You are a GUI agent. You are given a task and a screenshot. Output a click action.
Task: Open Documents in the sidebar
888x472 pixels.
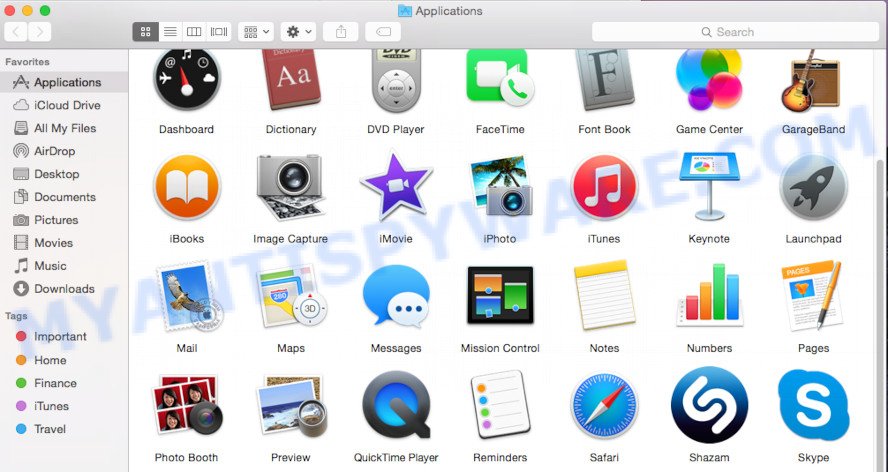[64, 197]
